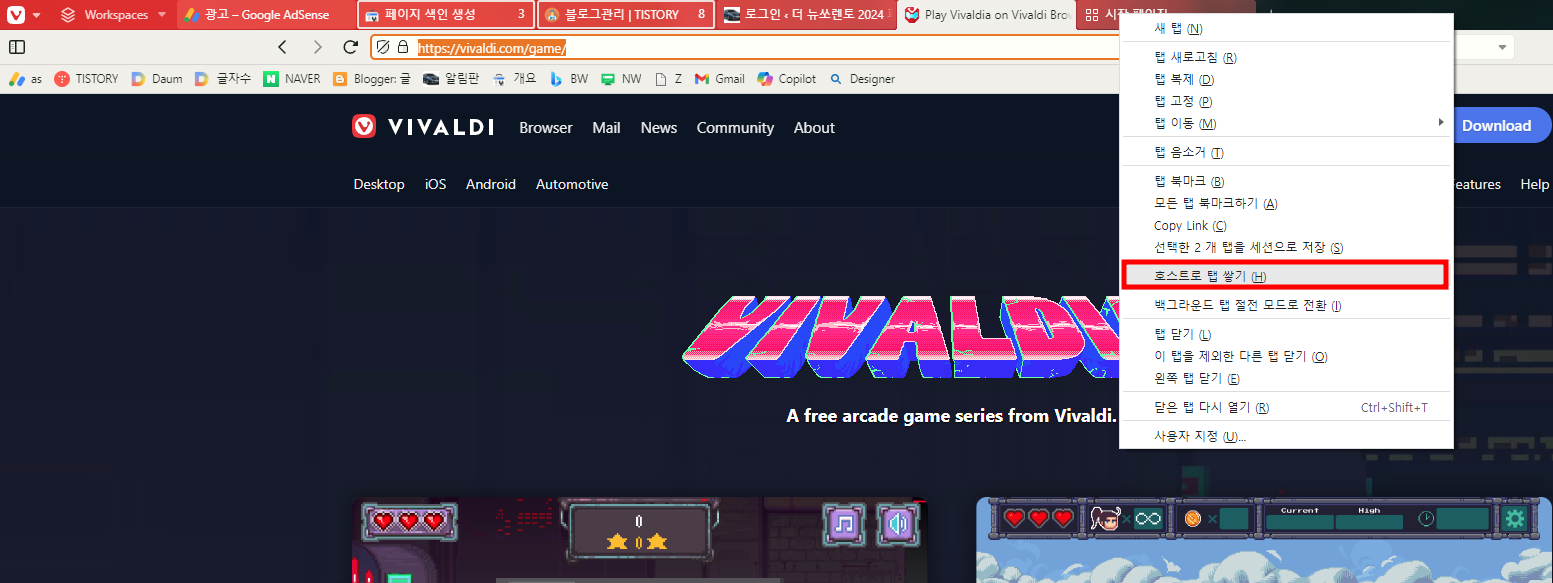The width and height of the screenshot is (1553, 583).
Task: Open the About nav link
Action: pos(814,128)
